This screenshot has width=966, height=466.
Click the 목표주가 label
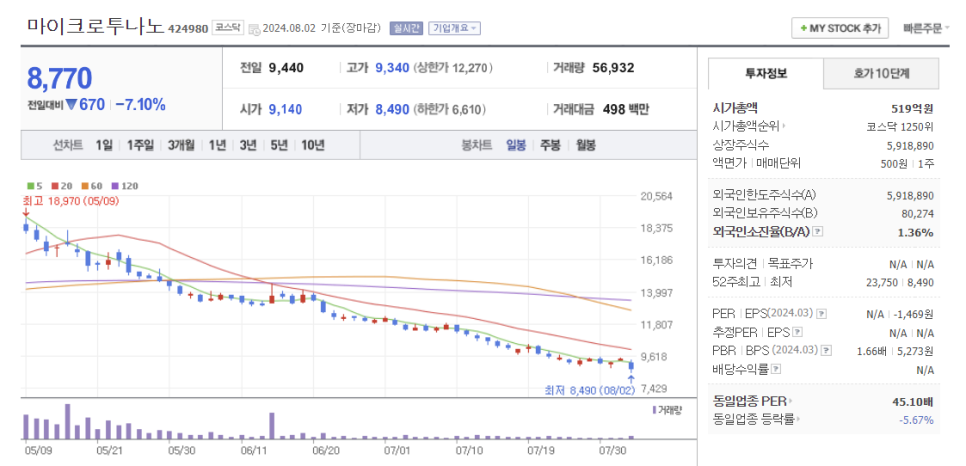(x=790, y=264)
